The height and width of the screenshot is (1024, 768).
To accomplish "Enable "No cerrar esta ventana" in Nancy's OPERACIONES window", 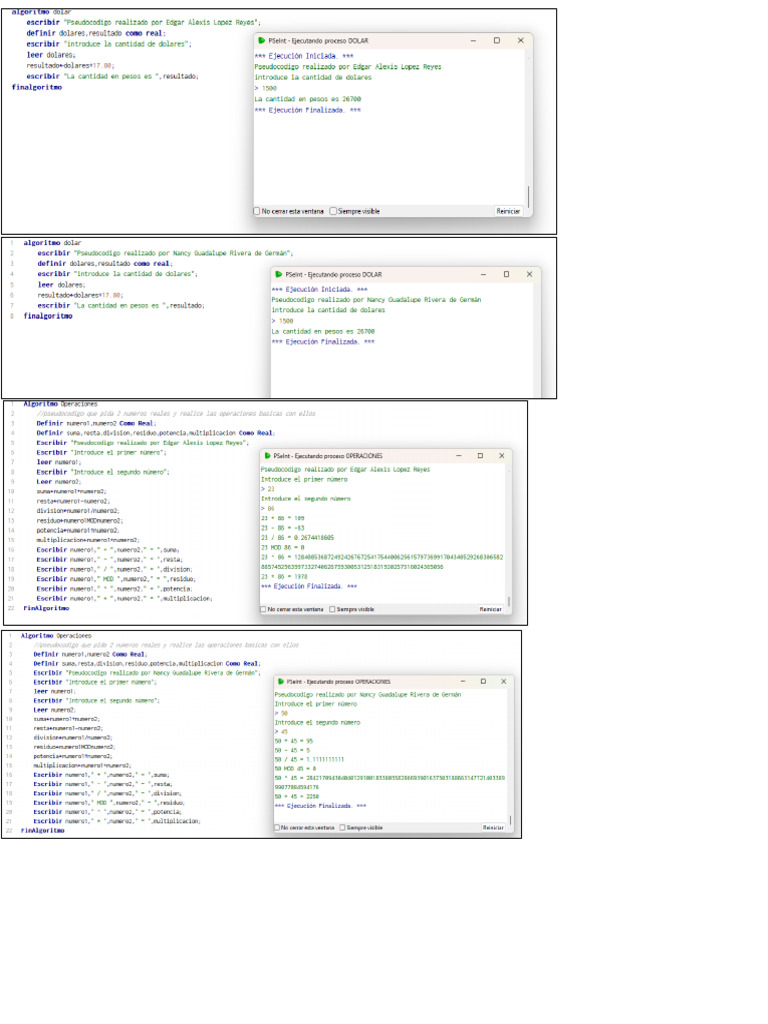I will pos(278,827).
